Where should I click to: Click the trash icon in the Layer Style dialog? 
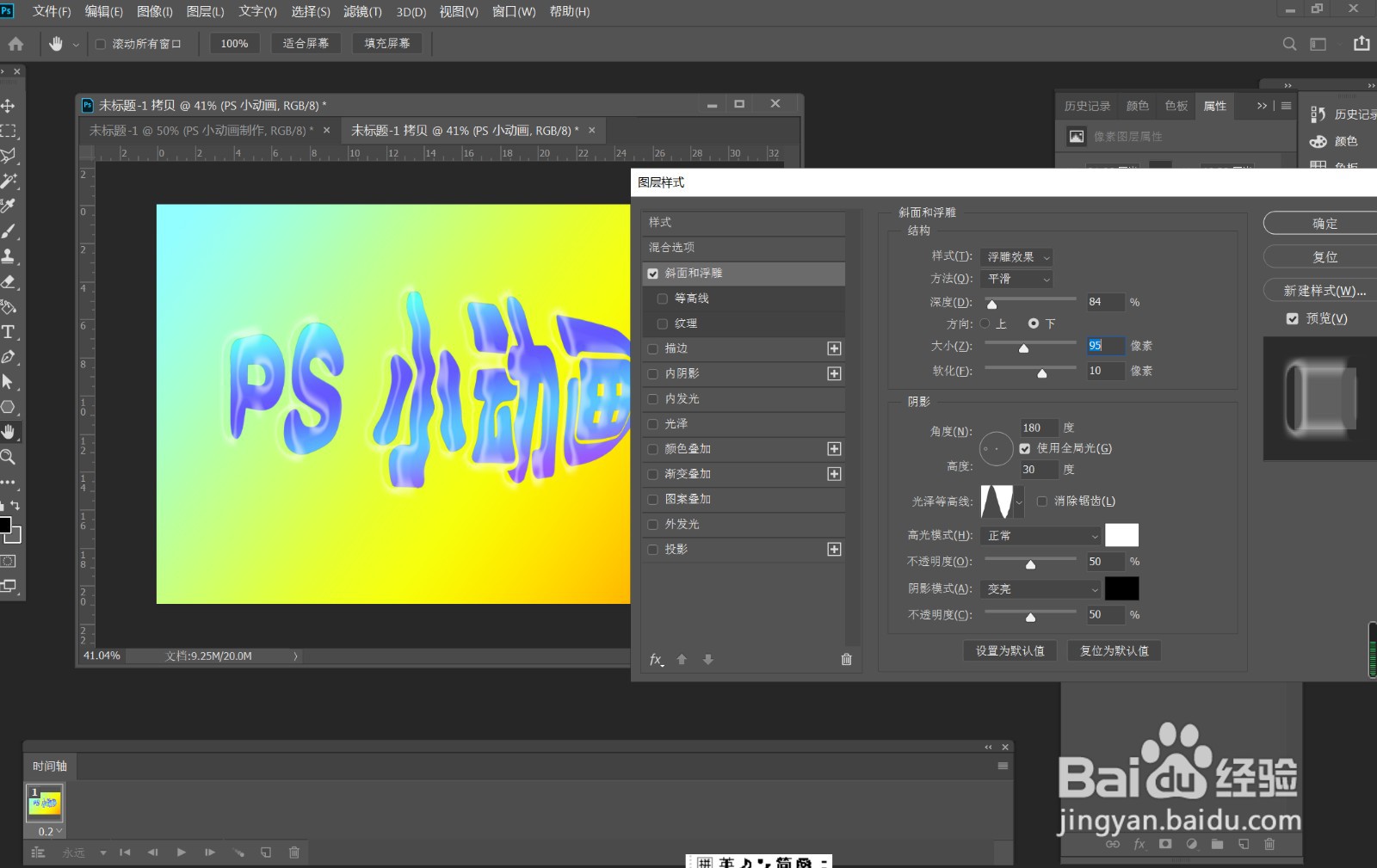pyautogui.click(x=846, y=659)
